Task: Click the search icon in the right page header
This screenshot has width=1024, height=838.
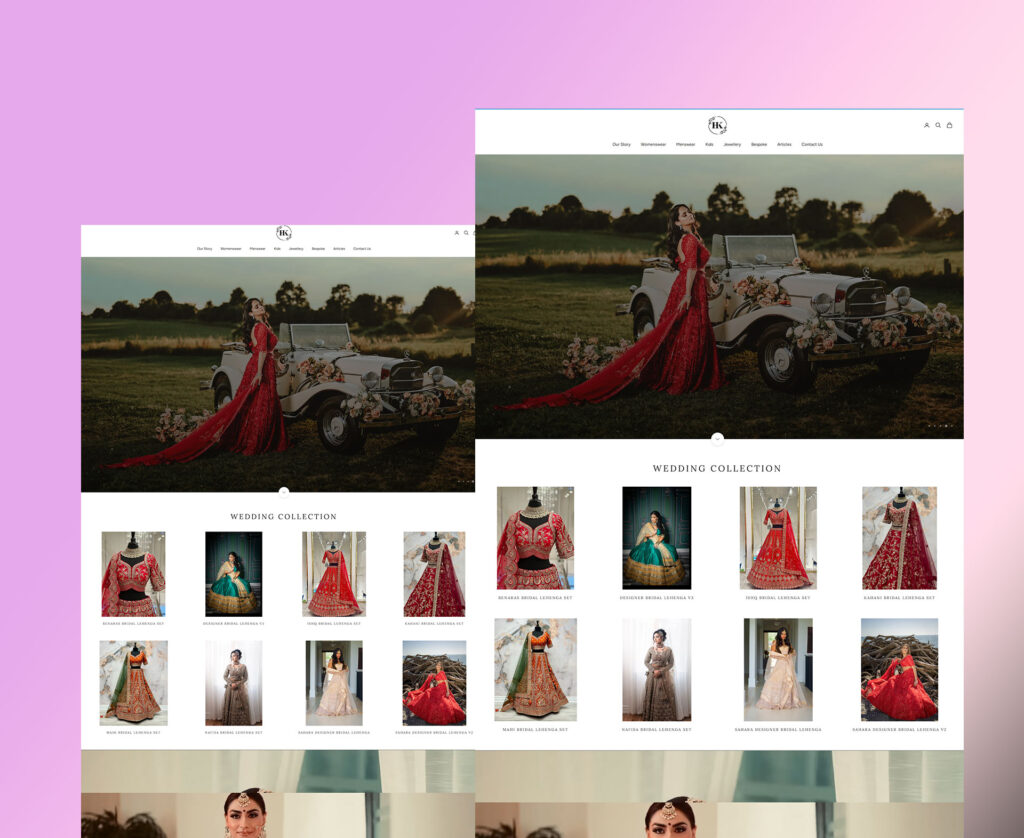Action: click(x=938, y=125)
